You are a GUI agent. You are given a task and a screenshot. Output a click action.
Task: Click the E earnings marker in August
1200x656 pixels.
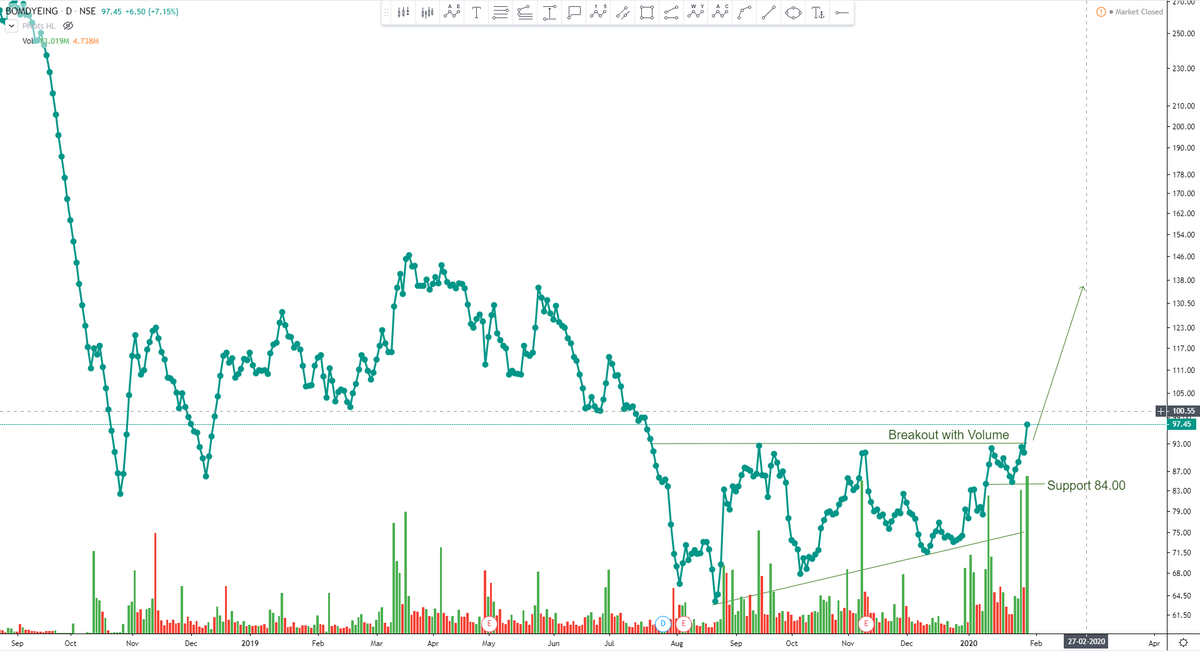point(684,623)
